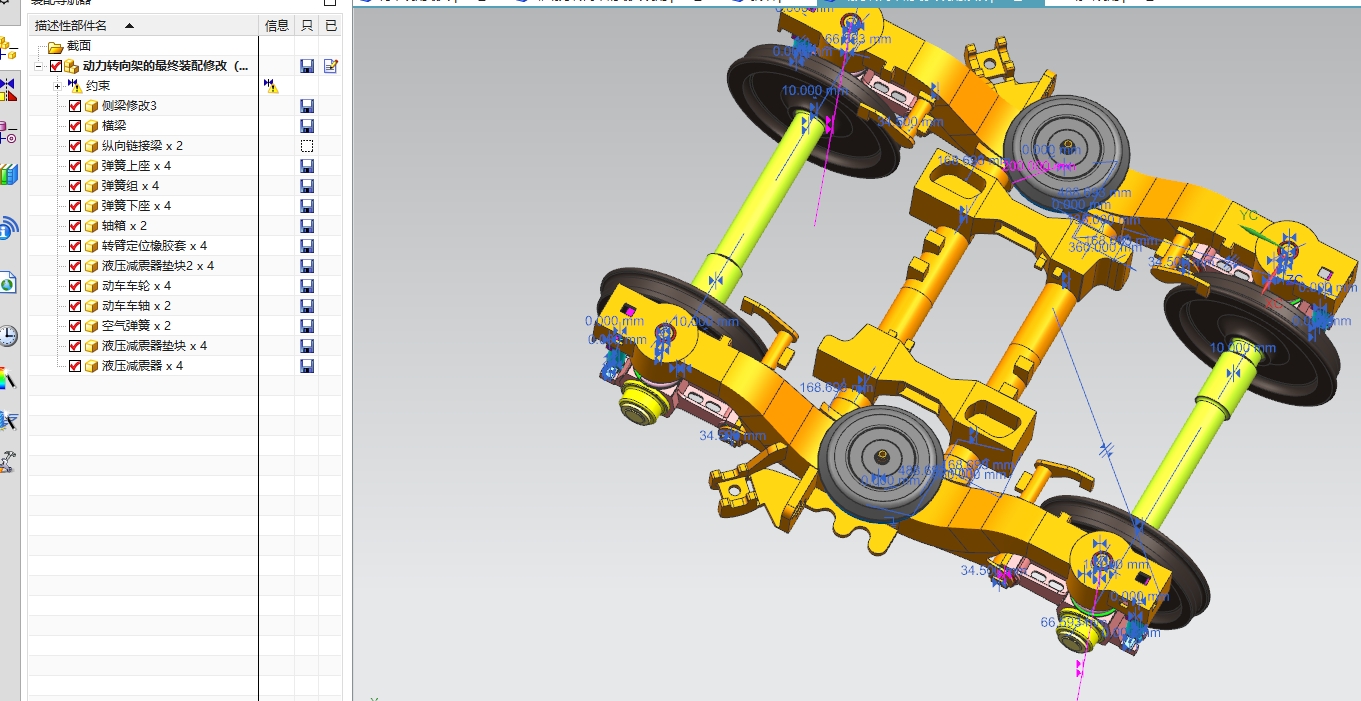Toggle the 弹簧上座 x 4 checkbox
The height and width of the screenshot is (701, 1361).
click(x=75, y=166)
